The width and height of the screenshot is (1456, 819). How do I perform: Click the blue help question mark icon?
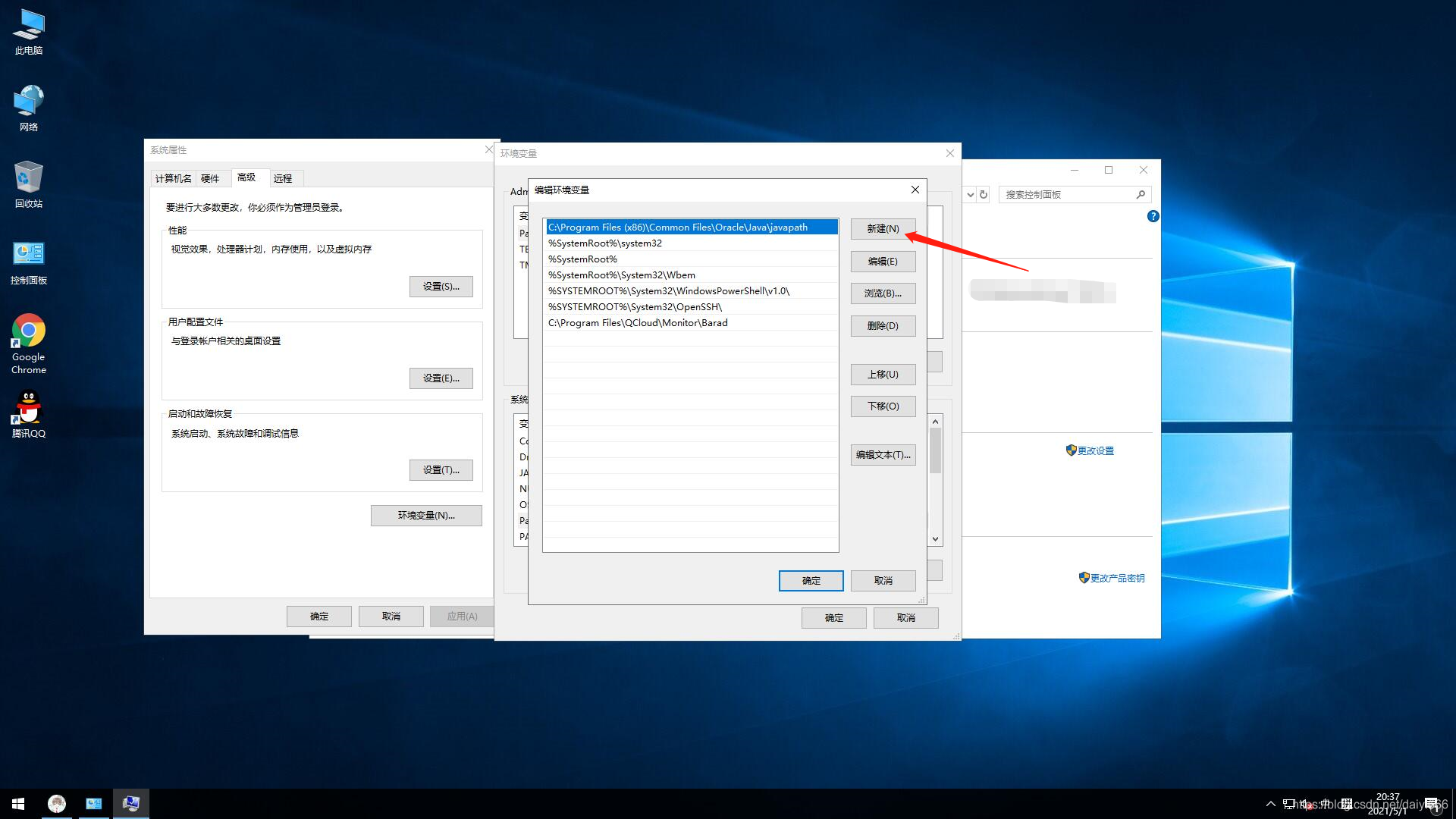1153,216
